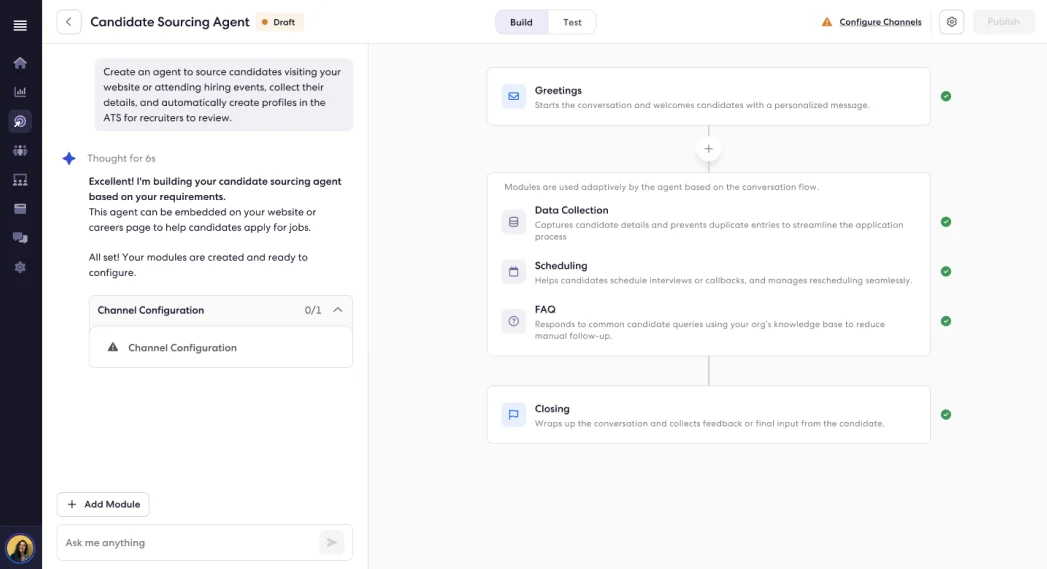Viewport: 1047px width, 569px height.
Task: Open the Greetings module card
Action: click(708, 96)
